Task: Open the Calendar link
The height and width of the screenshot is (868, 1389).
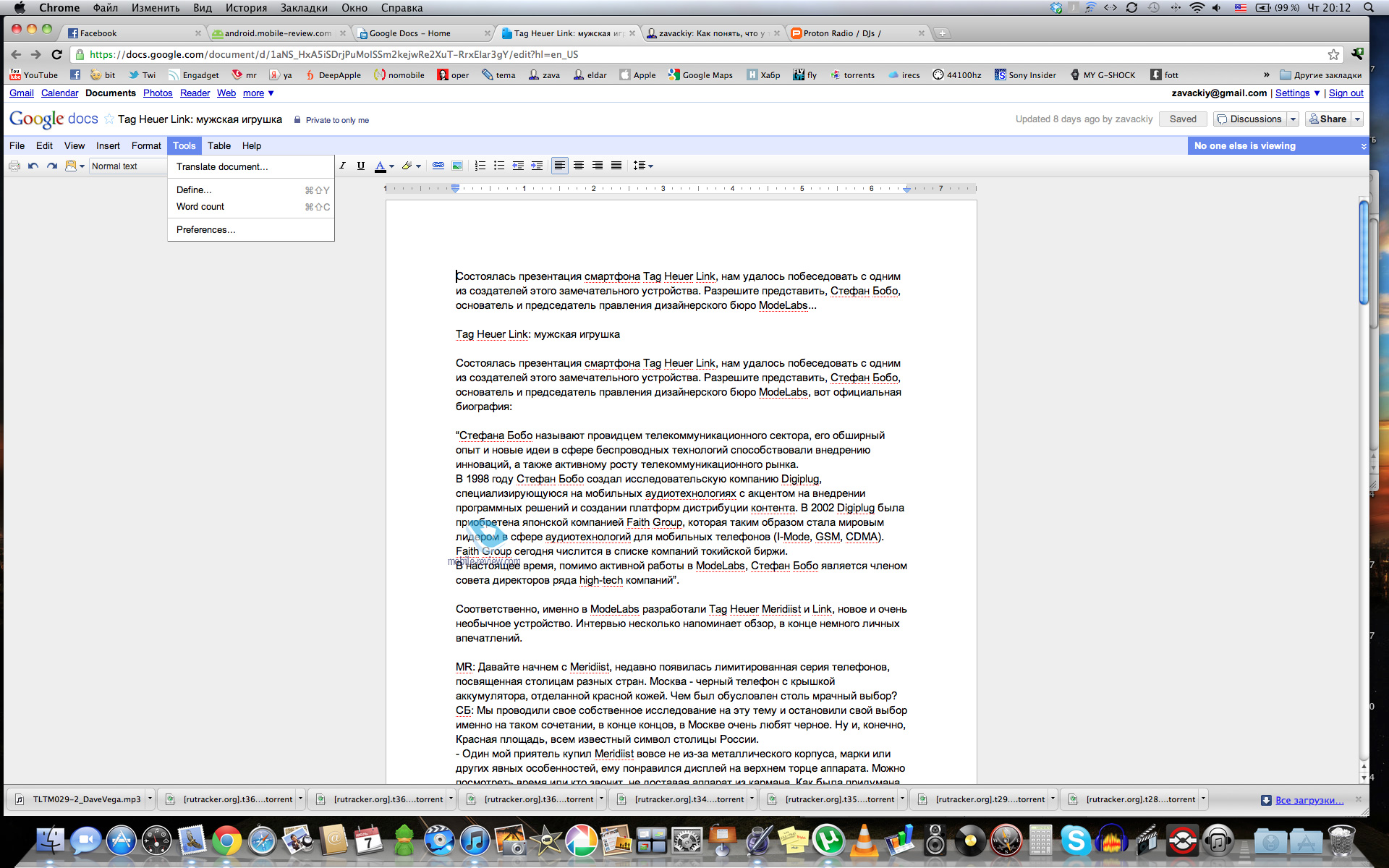Action: (x=59, y=93)
